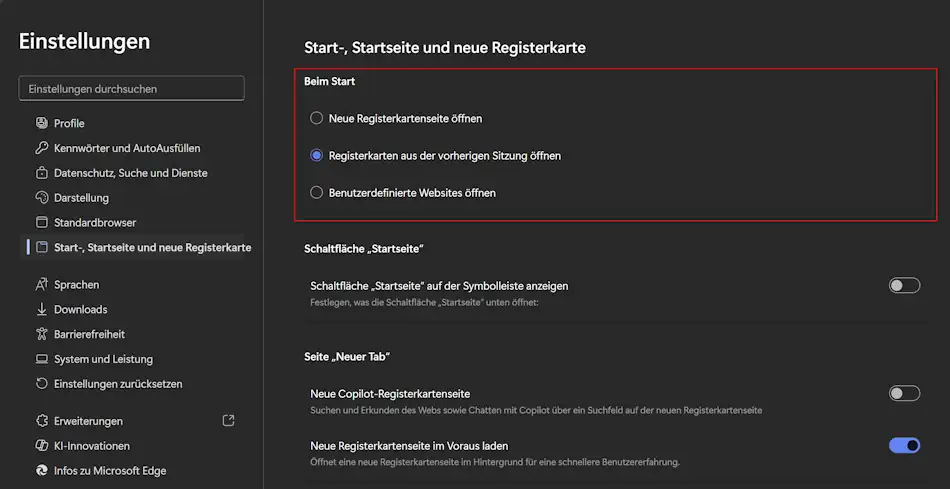
Task: Select 'Benutzerdefinierte Websites öffnen' radio option
Action: (x=317, y=192)
